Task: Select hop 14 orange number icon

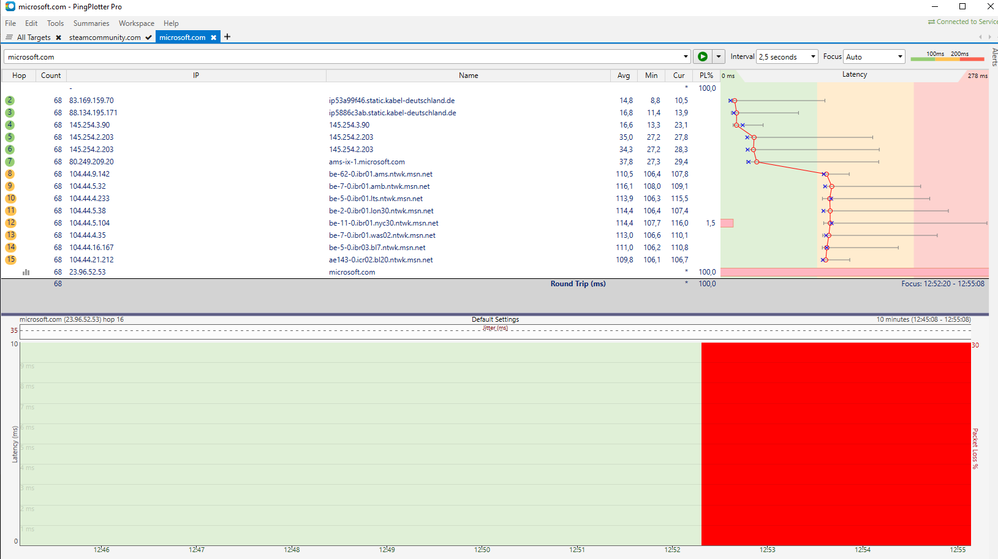Action: click(10, 248)
